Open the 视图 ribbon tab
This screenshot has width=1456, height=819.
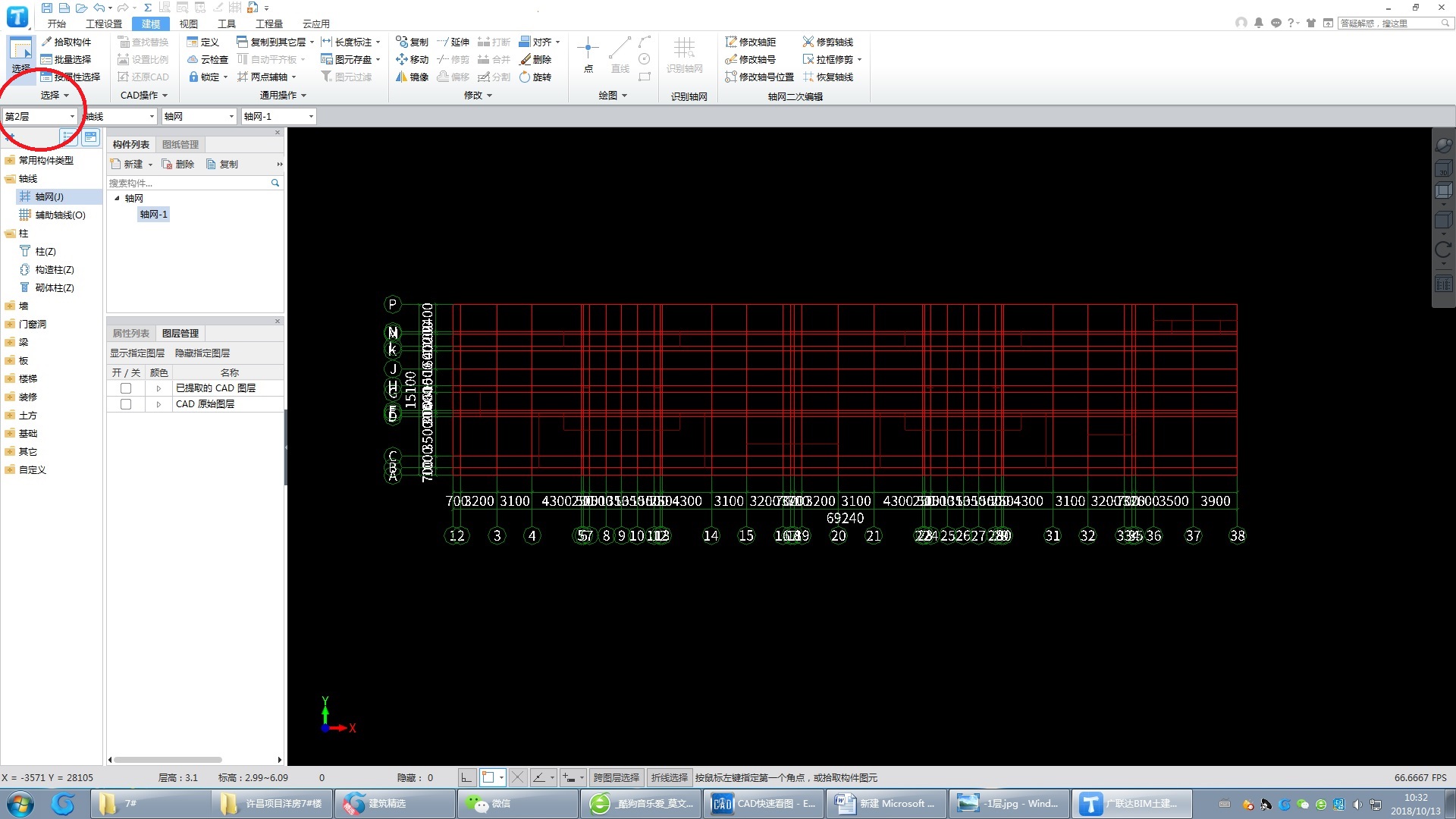pos(188,24)
